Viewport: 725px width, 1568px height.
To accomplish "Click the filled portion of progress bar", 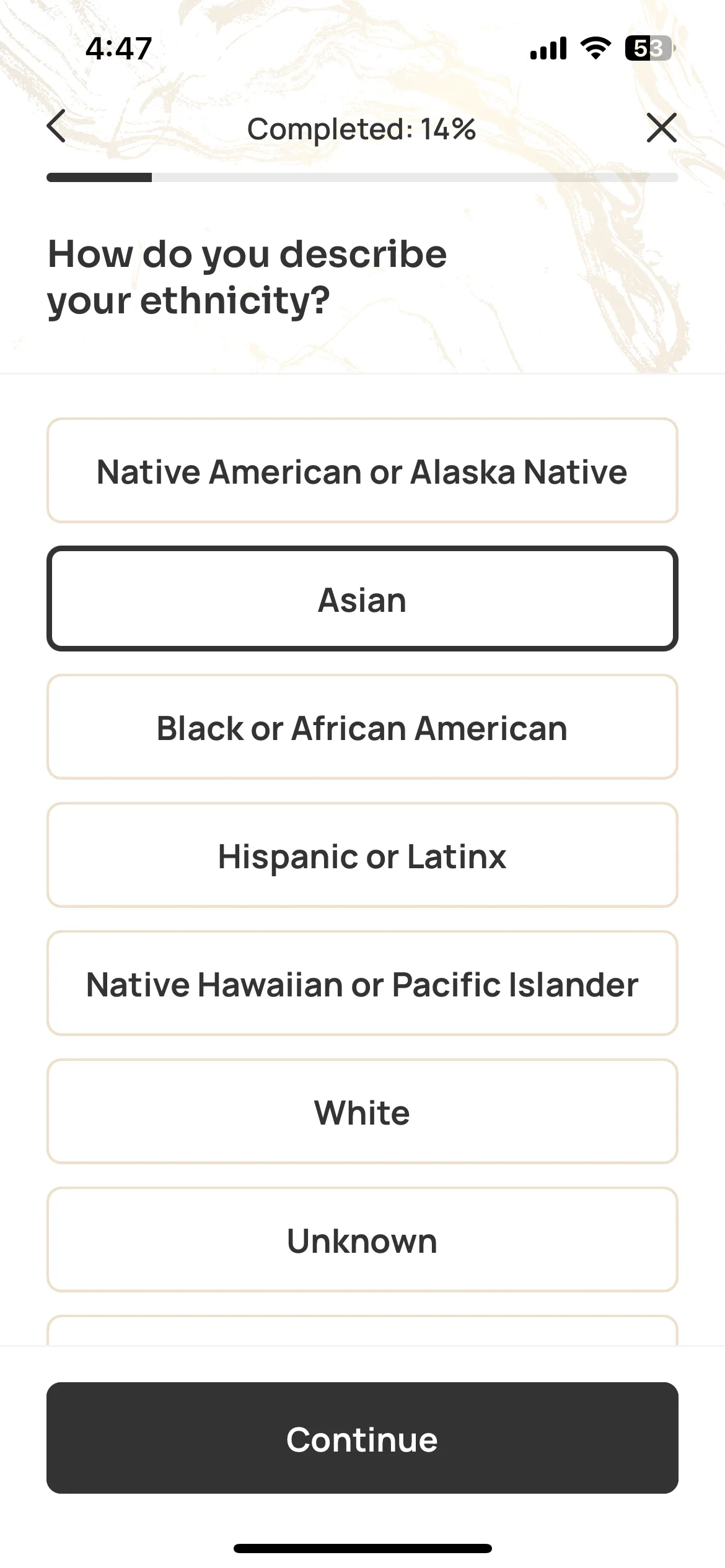I will (x=99, y=178).
